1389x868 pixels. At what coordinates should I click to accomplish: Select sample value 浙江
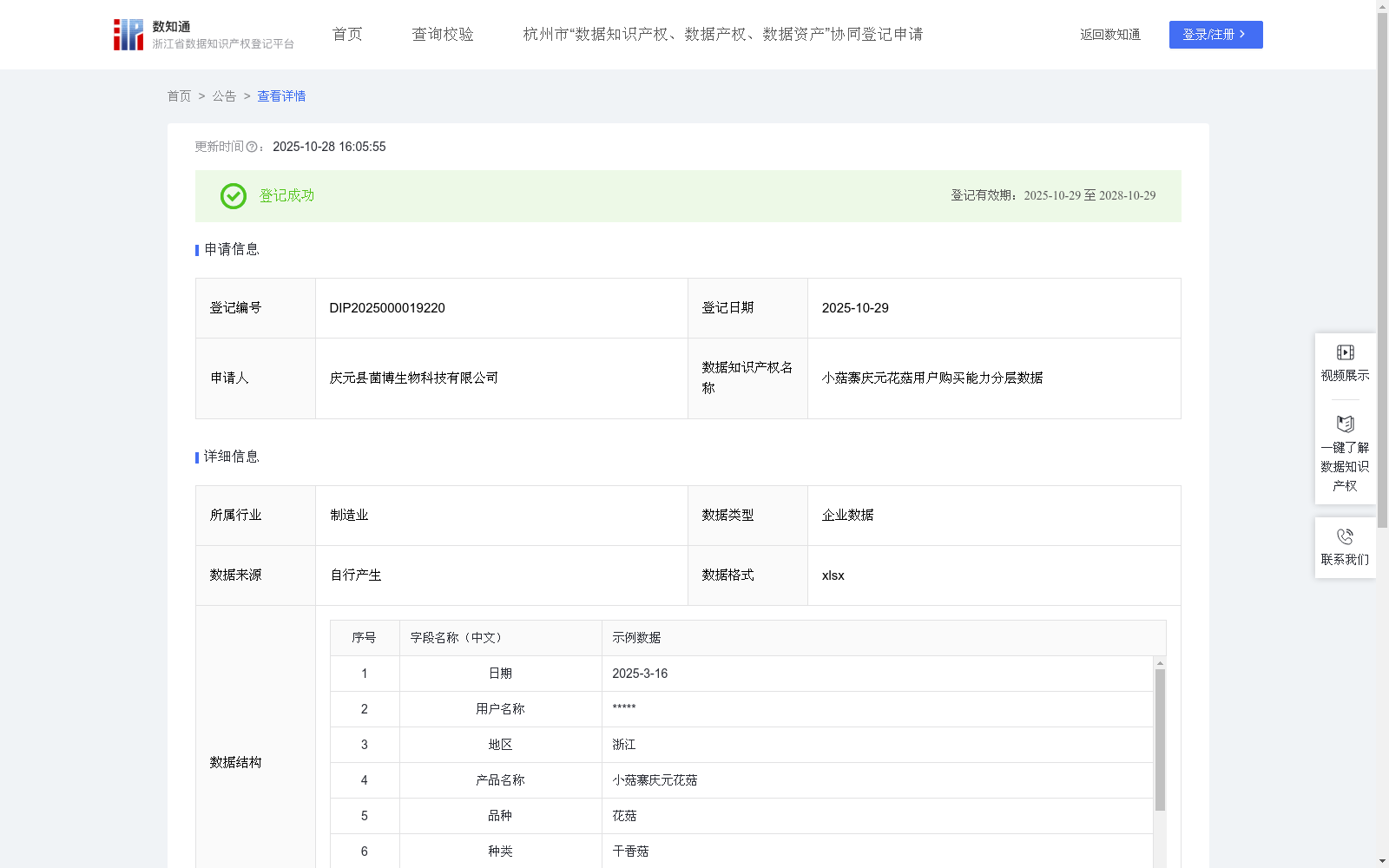tap(624, 745)
